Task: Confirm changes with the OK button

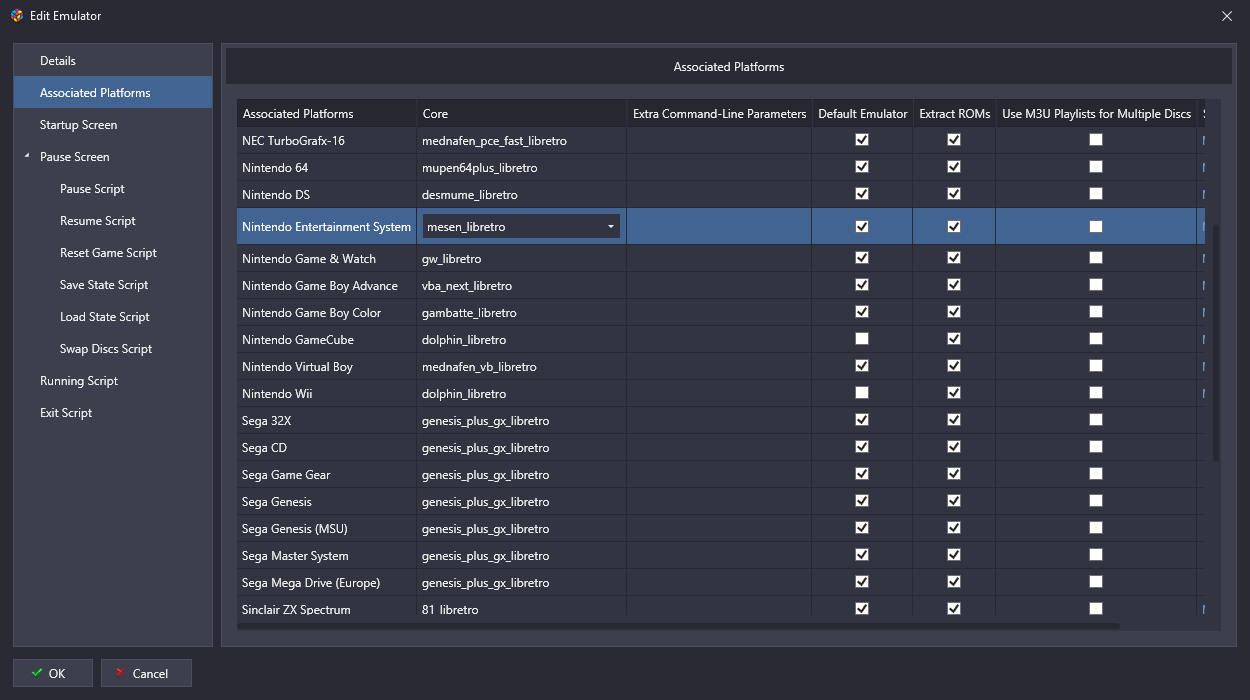Action: (x=53, y=673)
